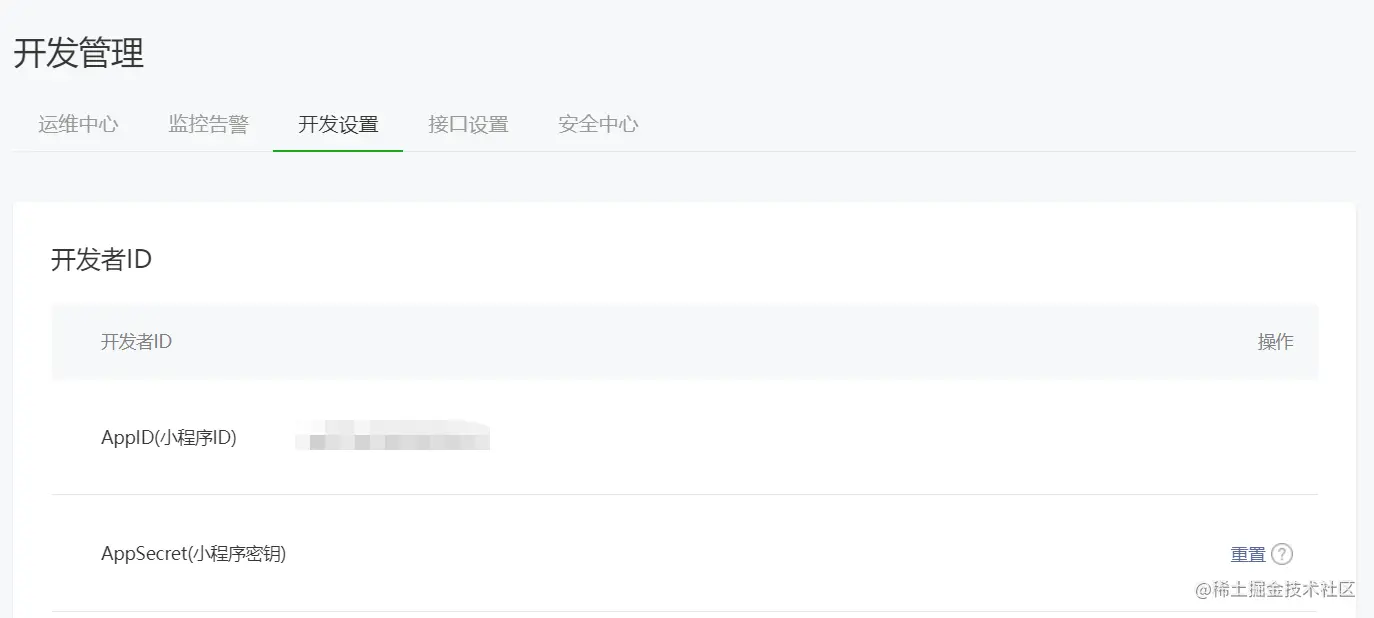Open the 运维中心 tab
This screenshot has width=1374, height=618.
click(78, 125)
